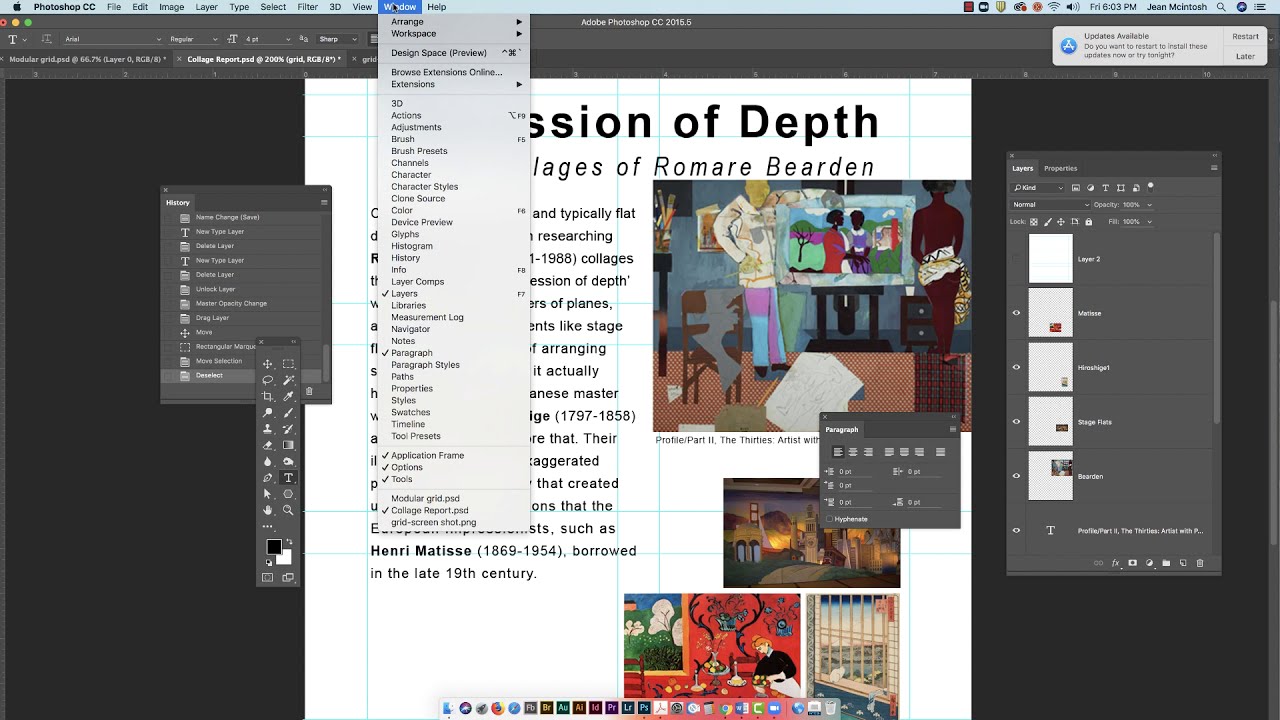The width and height of the screenshot is (1280, 720).
Task: Click the Bearden layer thumbnail
Action: 1051,476
